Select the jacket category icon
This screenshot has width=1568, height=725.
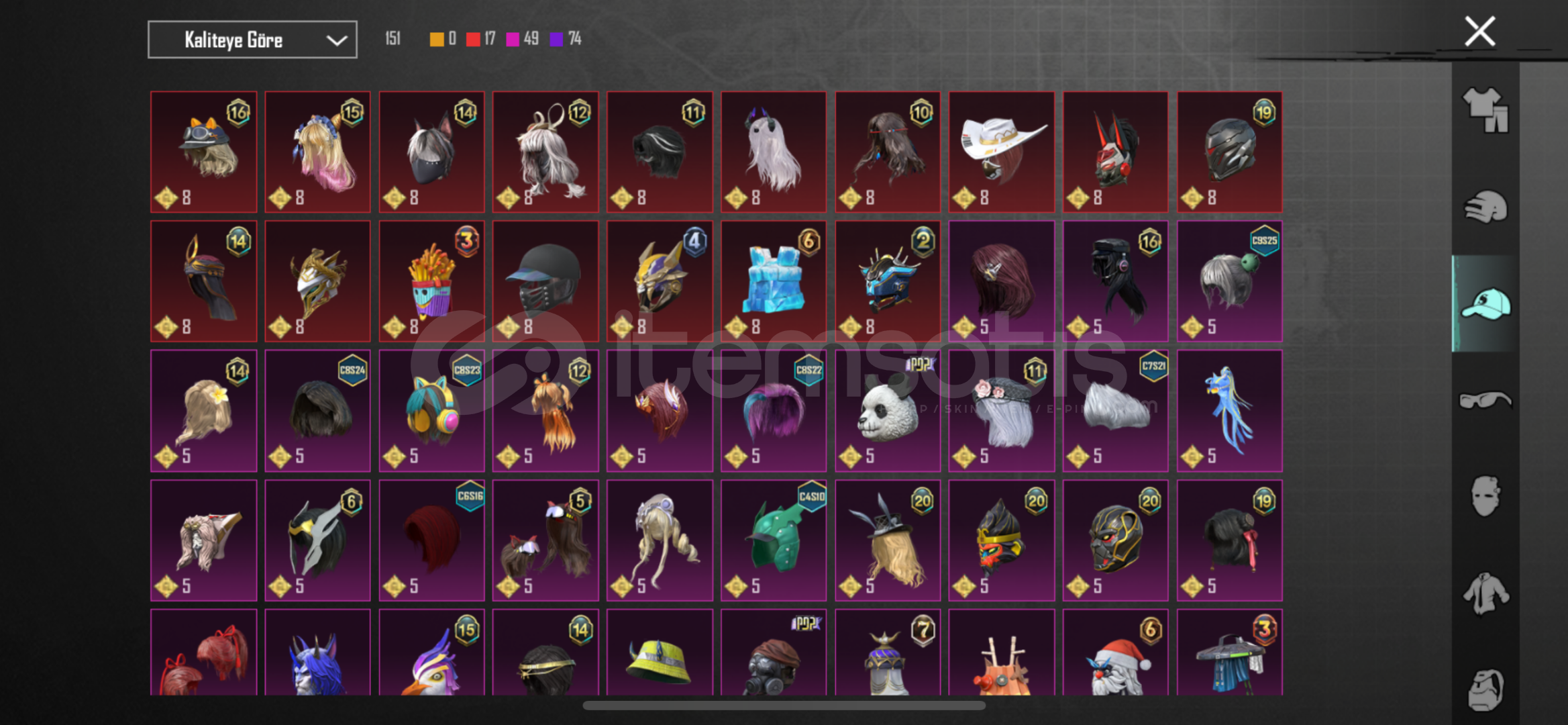(x=1485, y=593)
